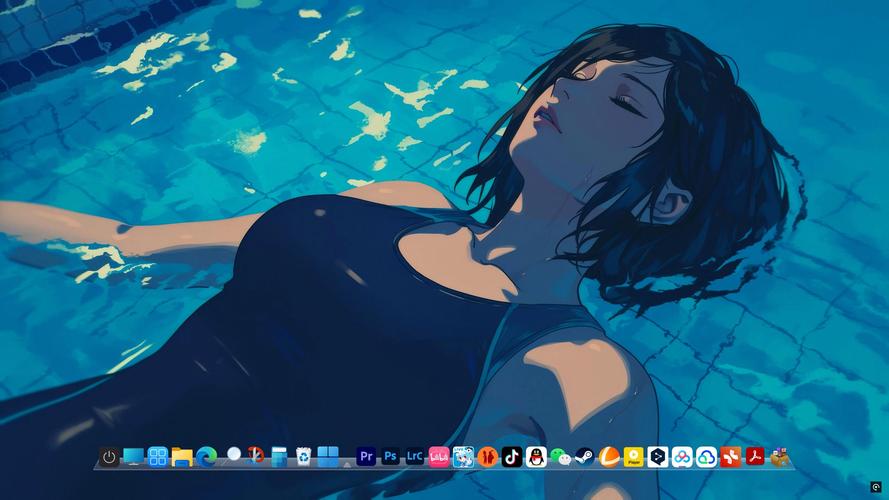Open the red circle cursor icon in the dock

(x=255, y=455)
